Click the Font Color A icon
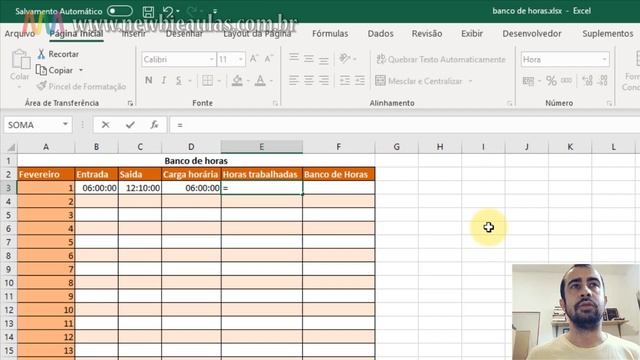 click(260, 80)
